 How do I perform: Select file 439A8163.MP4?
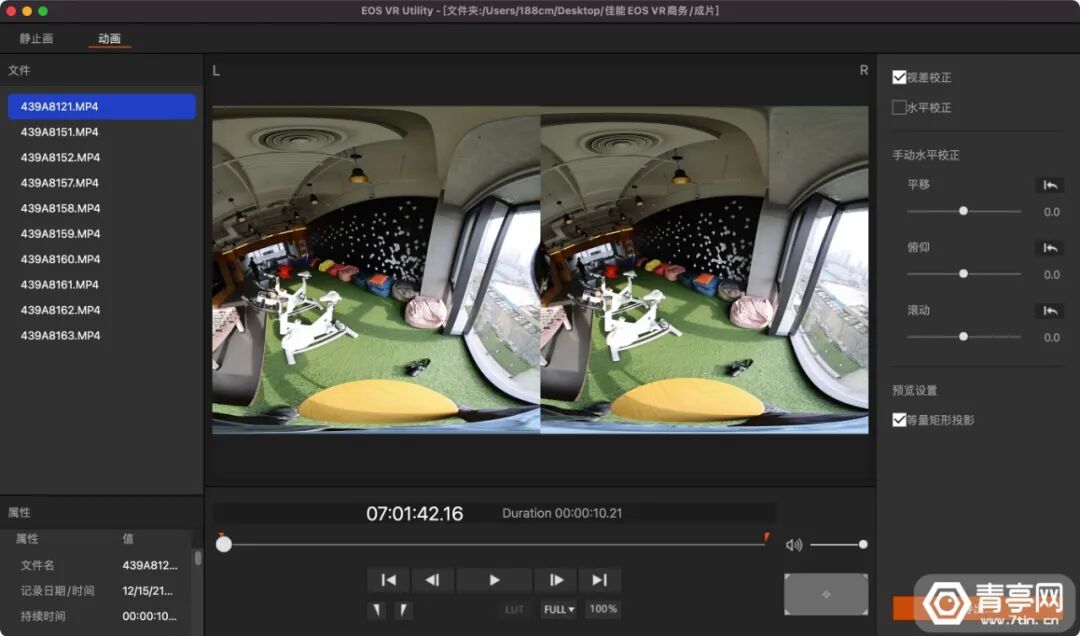coord(102,336)
